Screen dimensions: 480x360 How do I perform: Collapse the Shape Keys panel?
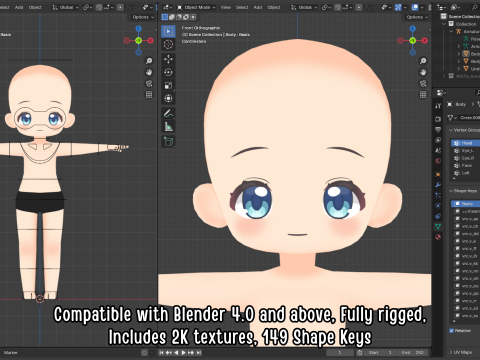click(x=451, y=191)
